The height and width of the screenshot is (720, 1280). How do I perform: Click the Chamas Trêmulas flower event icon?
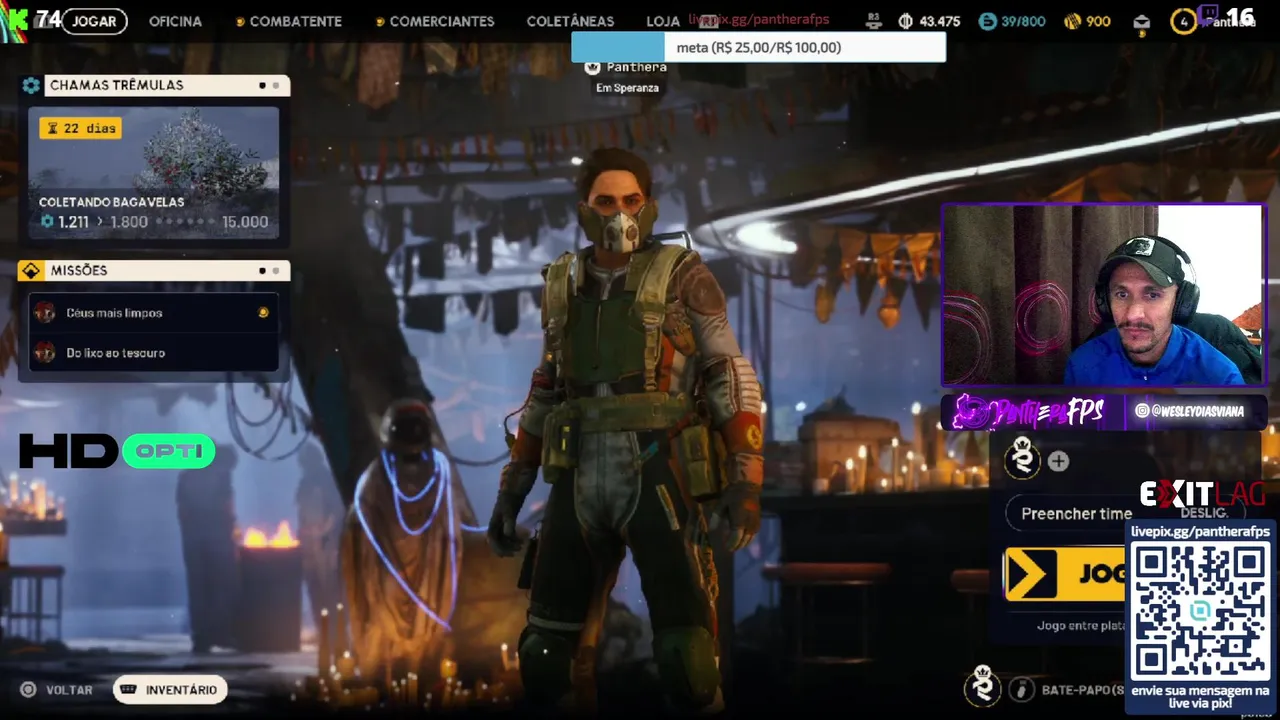(31, 86)
